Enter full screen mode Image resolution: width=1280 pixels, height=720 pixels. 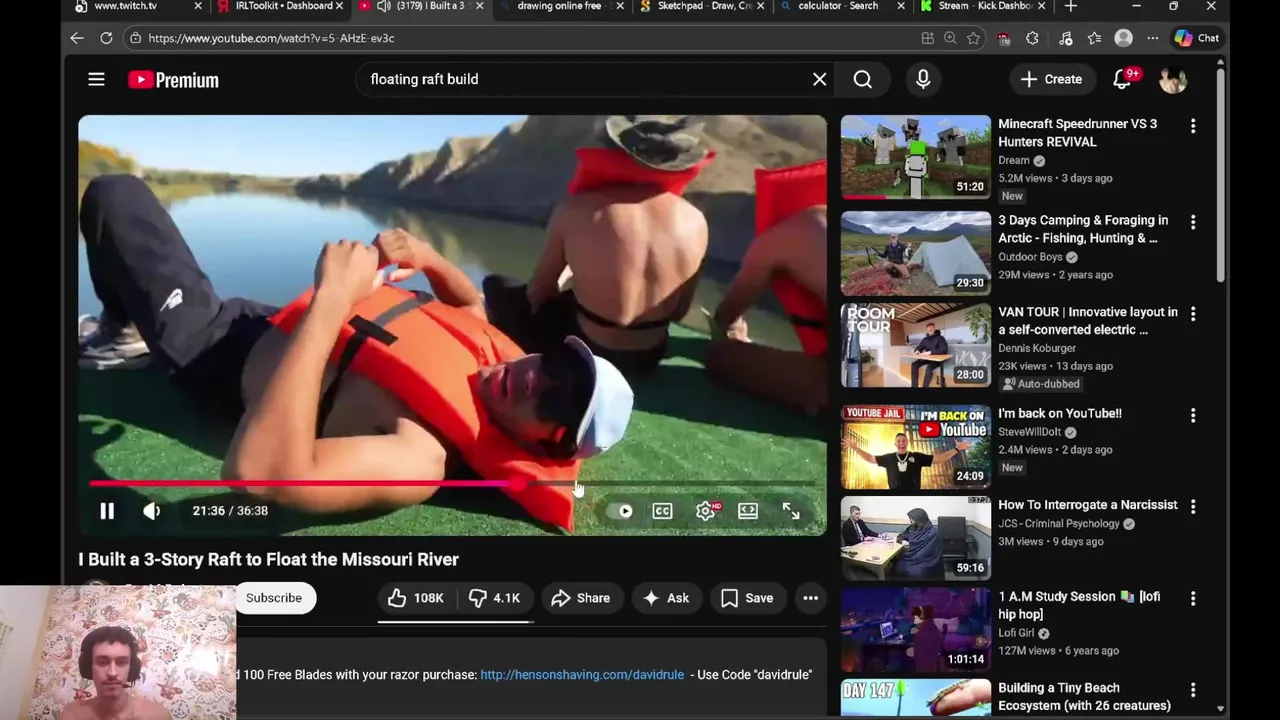791,511
